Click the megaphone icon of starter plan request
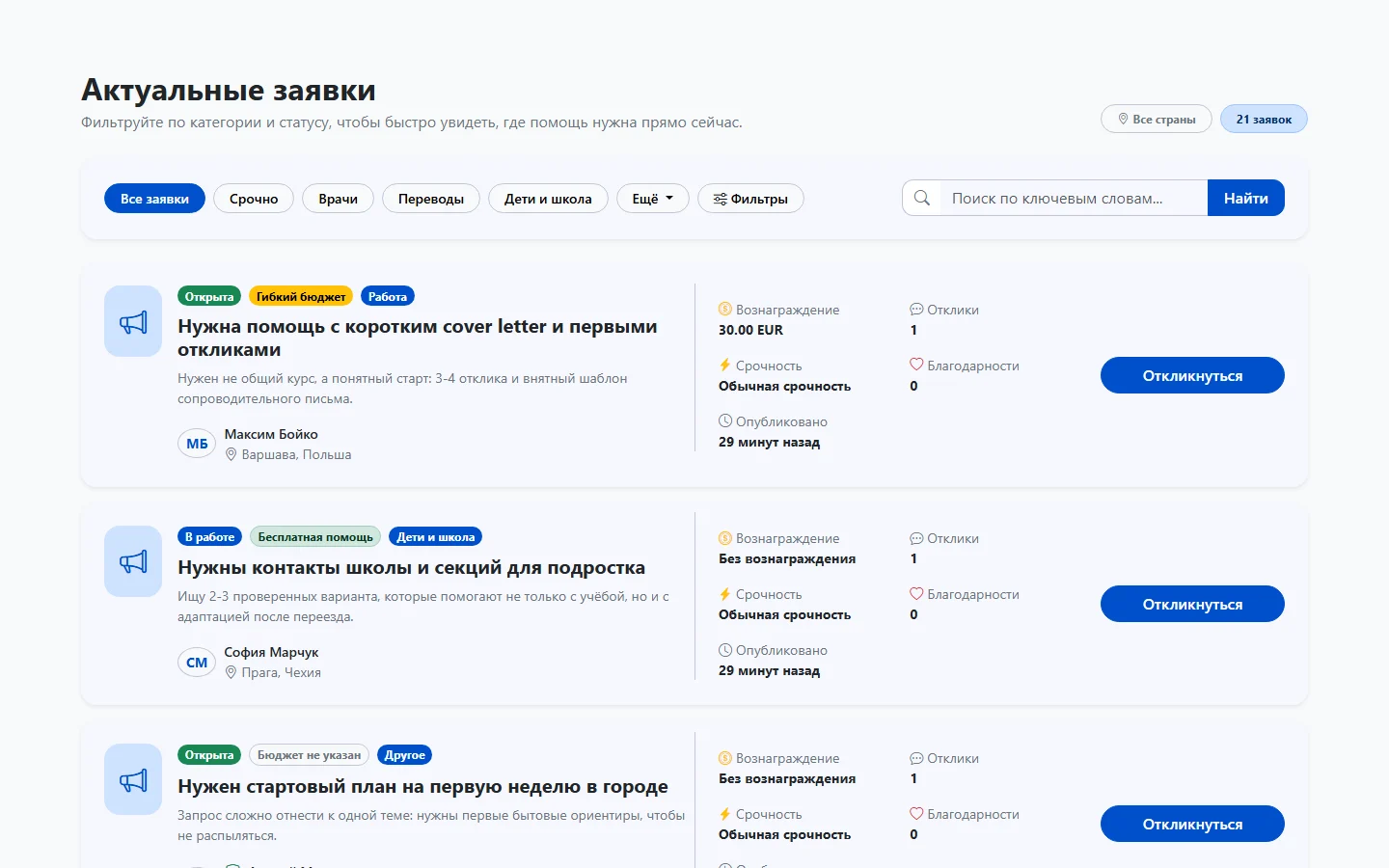 coord(133,779)
